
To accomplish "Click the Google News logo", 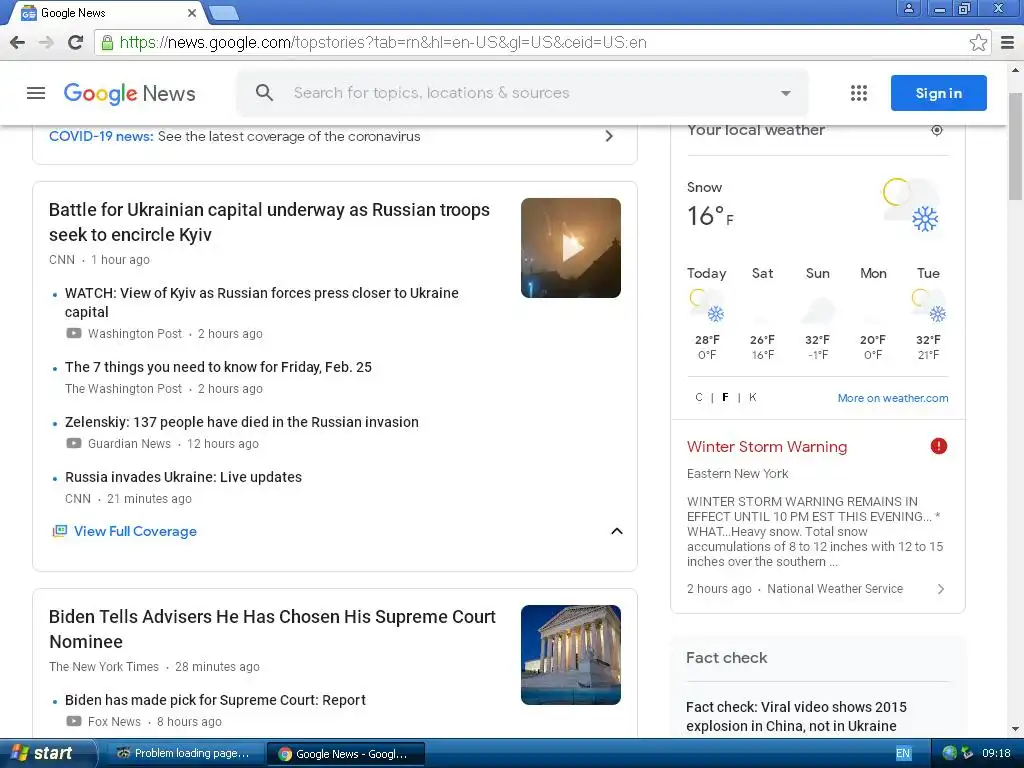I will (x=129, y=93).
